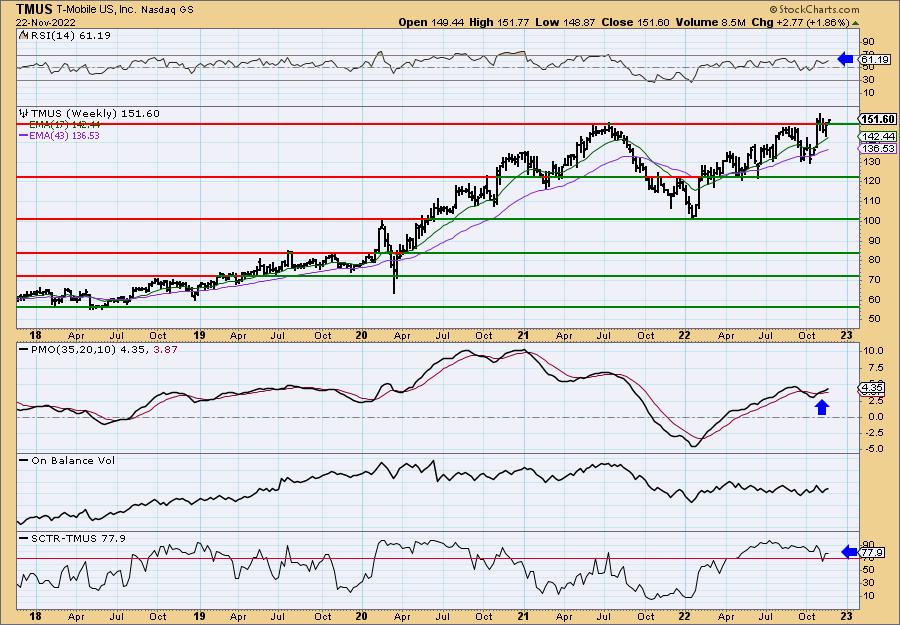Viewport: 900px width, 625px height.
Task: Click the green up-triangle change indicator
Action: pyautogui.click(x=855, y=23)
